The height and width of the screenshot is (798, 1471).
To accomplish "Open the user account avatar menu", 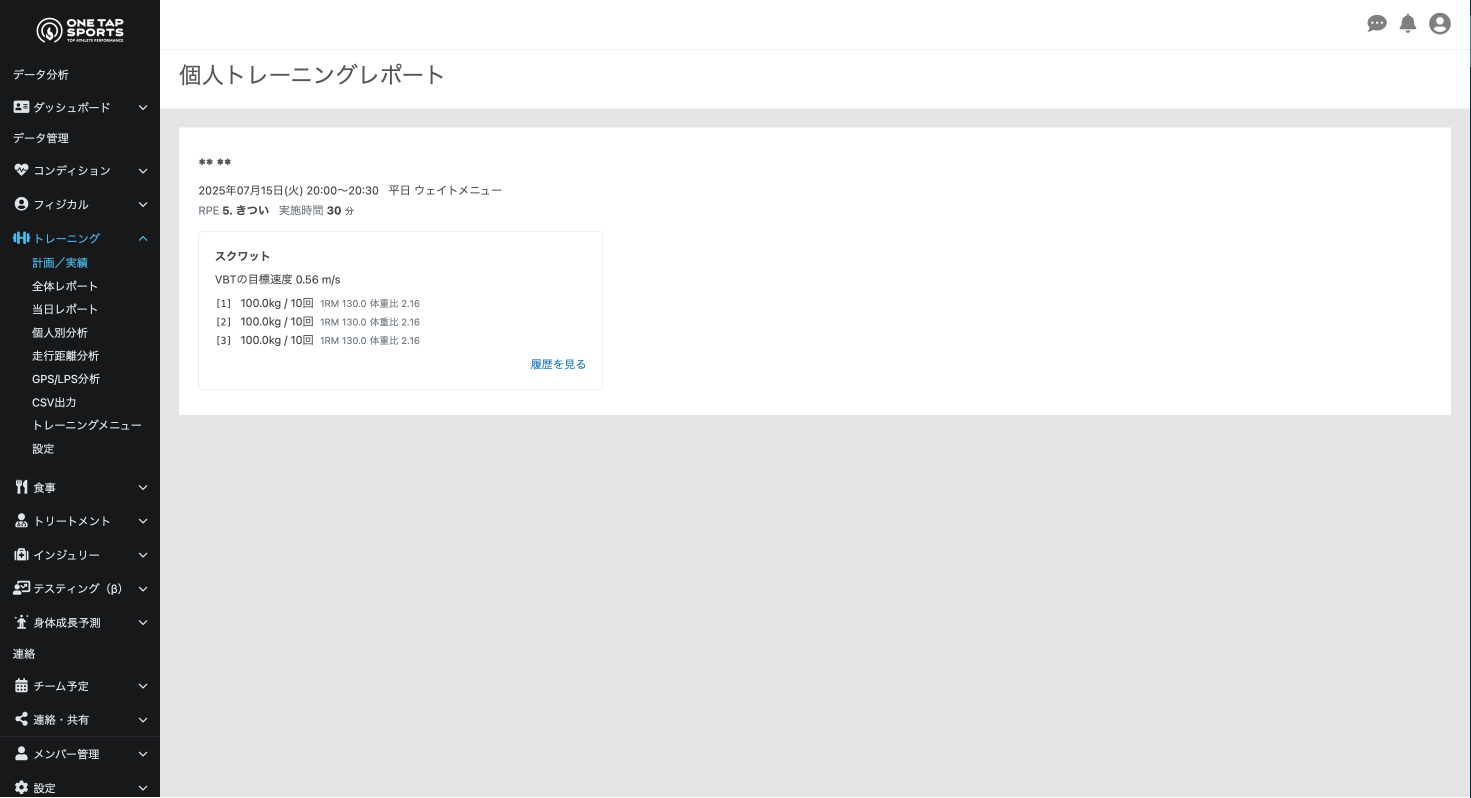I will coord(1440,24).
